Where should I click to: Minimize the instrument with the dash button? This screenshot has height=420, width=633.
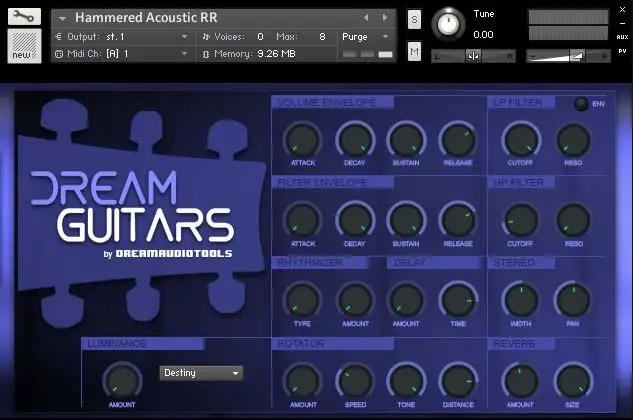(622, 23)
